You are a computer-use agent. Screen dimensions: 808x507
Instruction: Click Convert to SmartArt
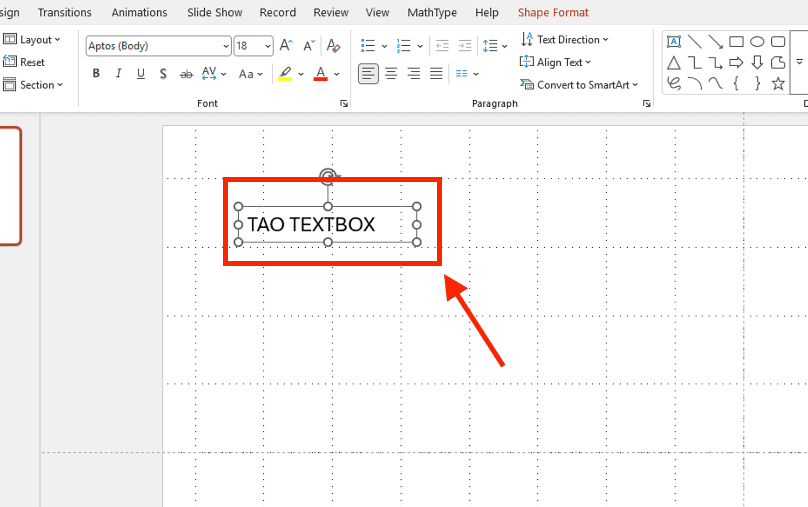click(x=579, y=85)
